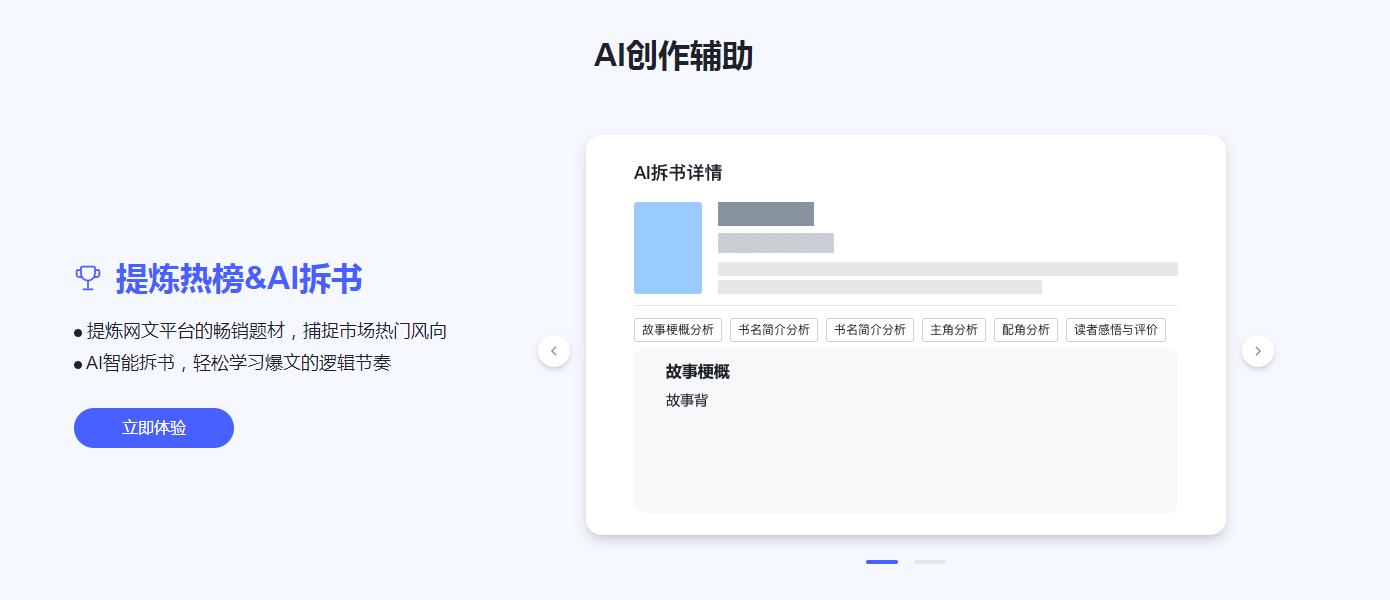Click the trophy icon beside 提炼热榜&AI拆书
1390x600 pixels.
click(88, 279)
